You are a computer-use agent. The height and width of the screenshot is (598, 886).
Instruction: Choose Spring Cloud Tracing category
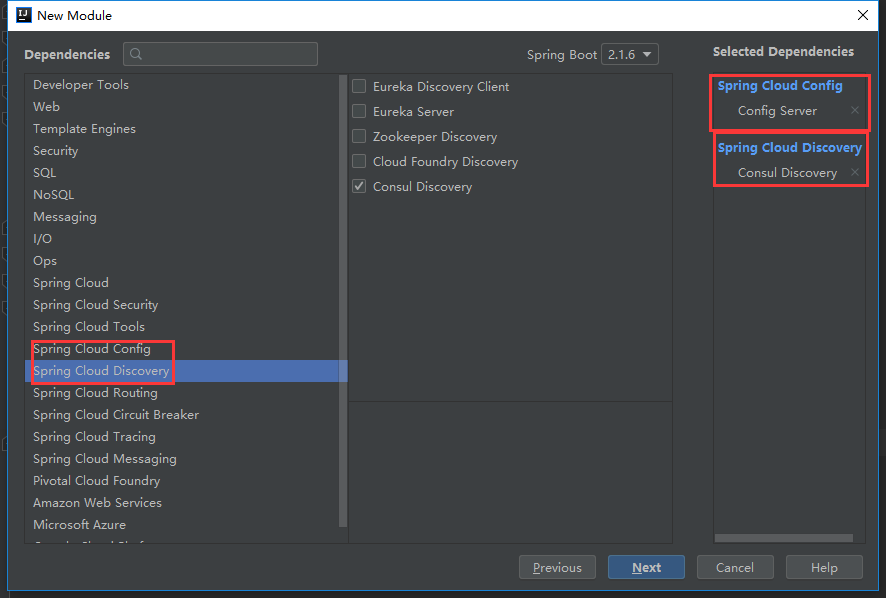(x=181, y=437)
